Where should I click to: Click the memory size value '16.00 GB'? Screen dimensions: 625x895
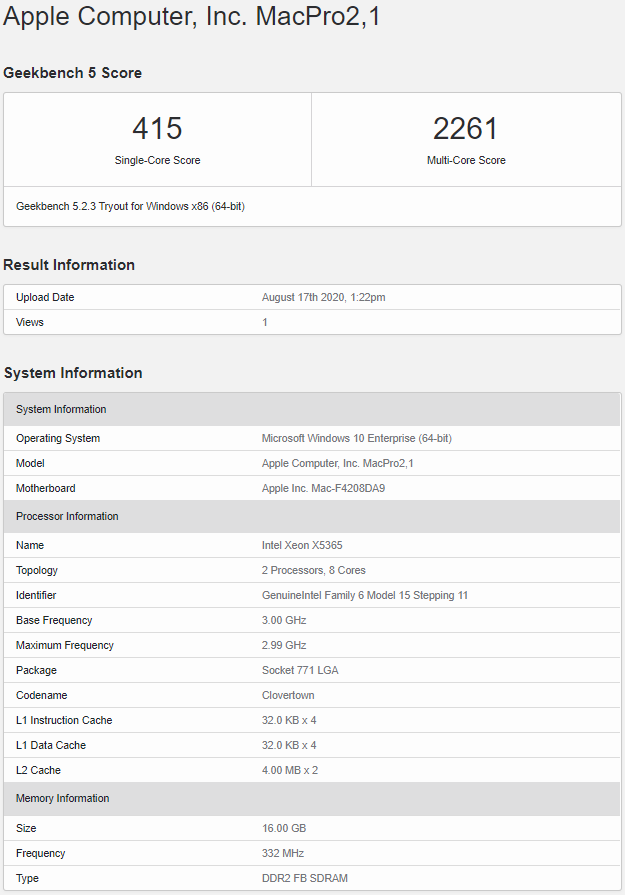pos(284,828)
